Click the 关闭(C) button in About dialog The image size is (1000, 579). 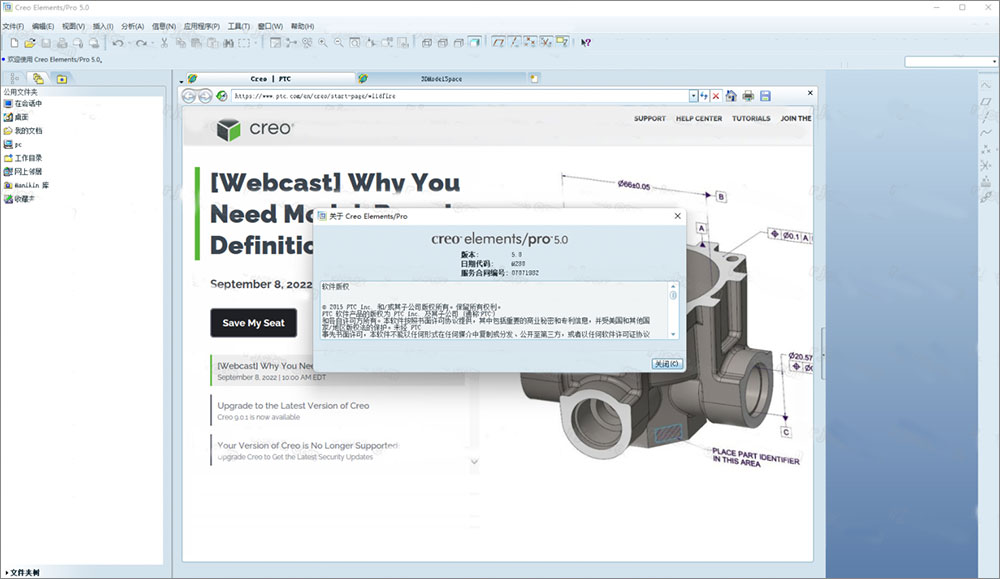tap(667, 363)
